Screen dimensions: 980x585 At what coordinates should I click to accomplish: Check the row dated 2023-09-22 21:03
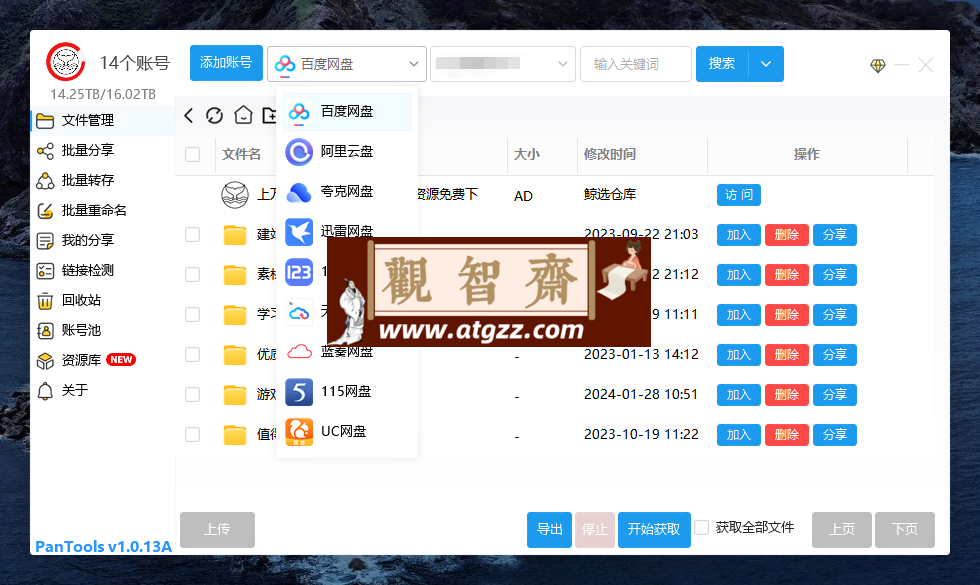pos(192,235)
